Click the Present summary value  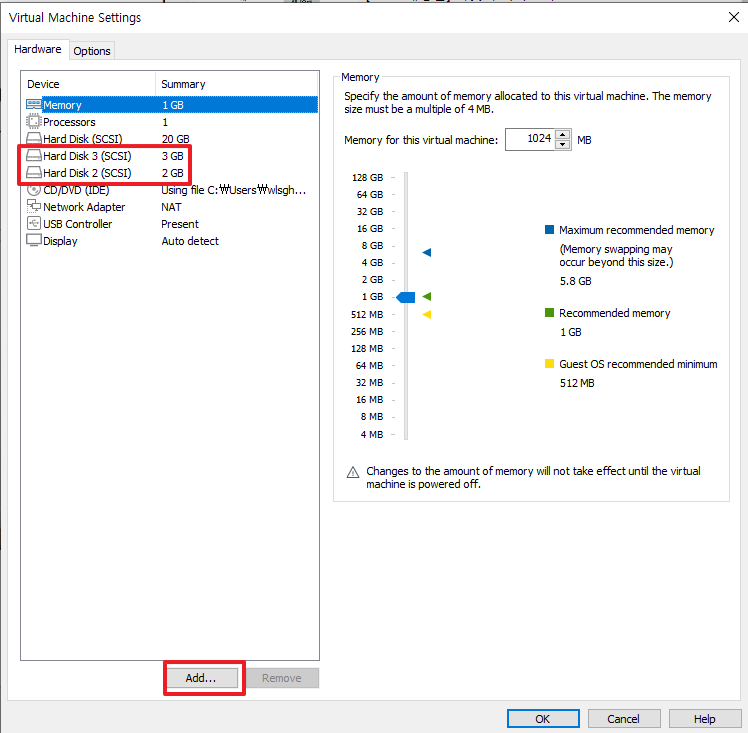(x=180, y=224)
